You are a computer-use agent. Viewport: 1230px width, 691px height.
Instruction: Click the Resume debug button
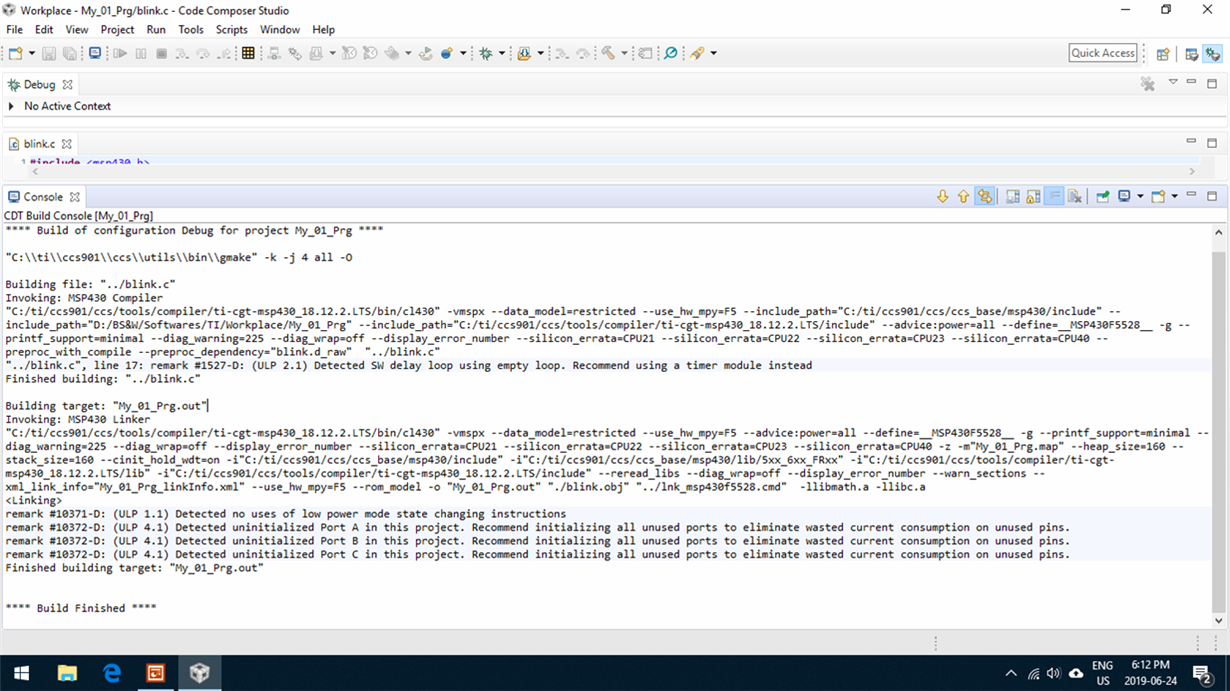click(120, 53)
